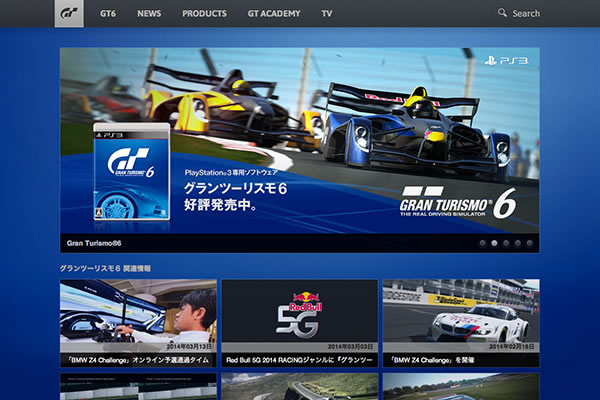The height and width of the screenshot is (400, 600).
Task: Click the Gran Turismo 6 logo on banner
Action: pyautogui.click(x=458, y=202)
